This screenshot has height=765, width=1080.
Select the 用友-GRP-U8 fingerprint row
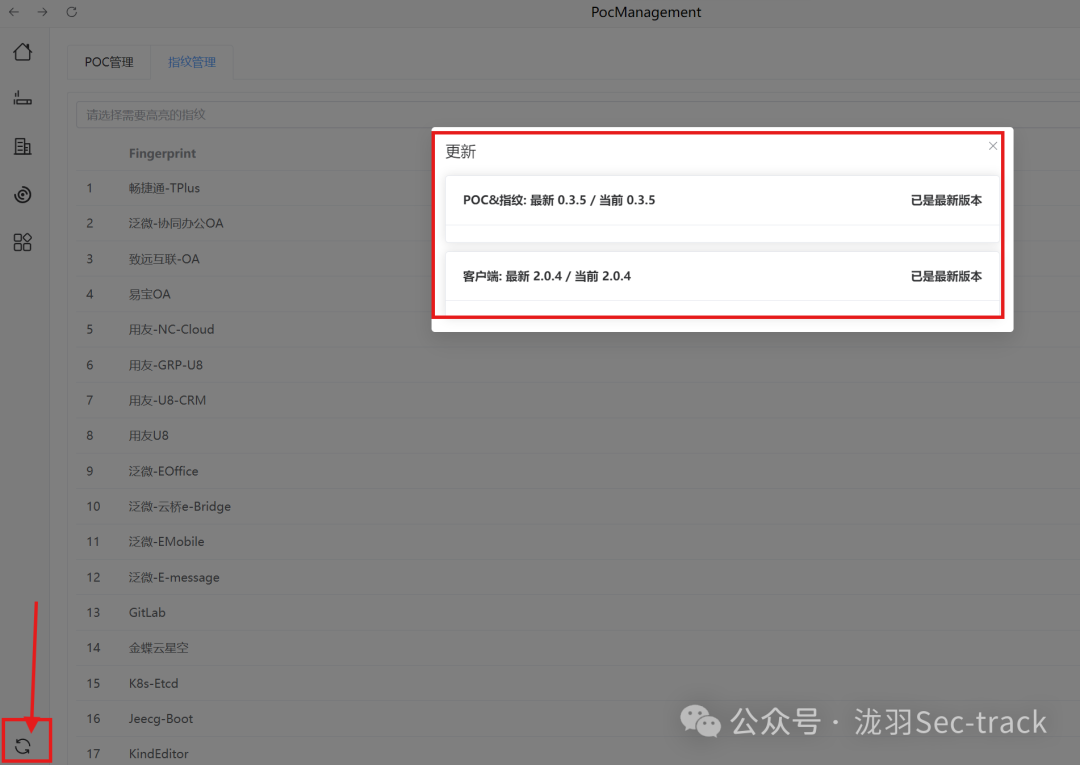pyautogui.click(x=577, y=365)
